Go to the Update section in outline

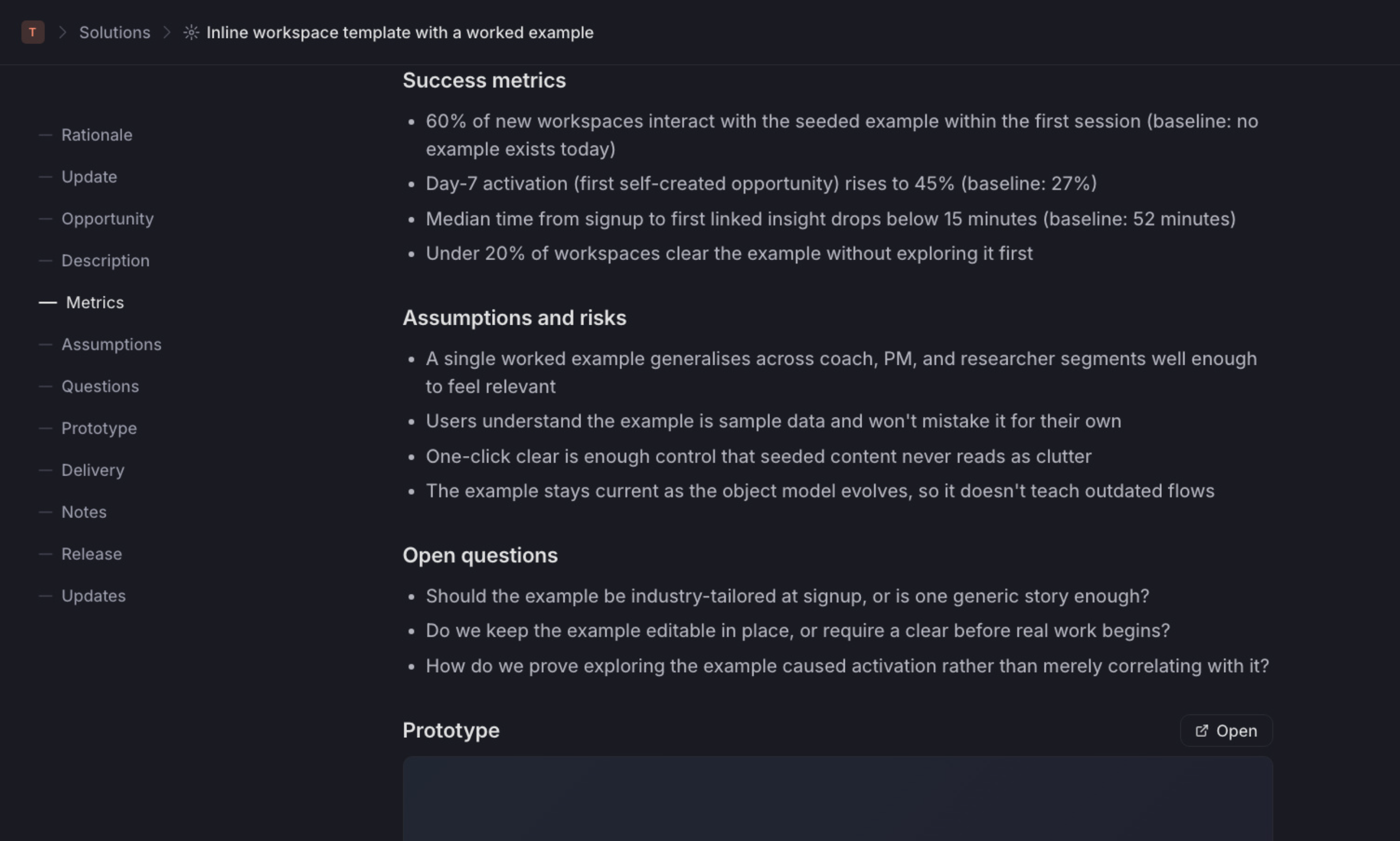(x=89, y=177)
